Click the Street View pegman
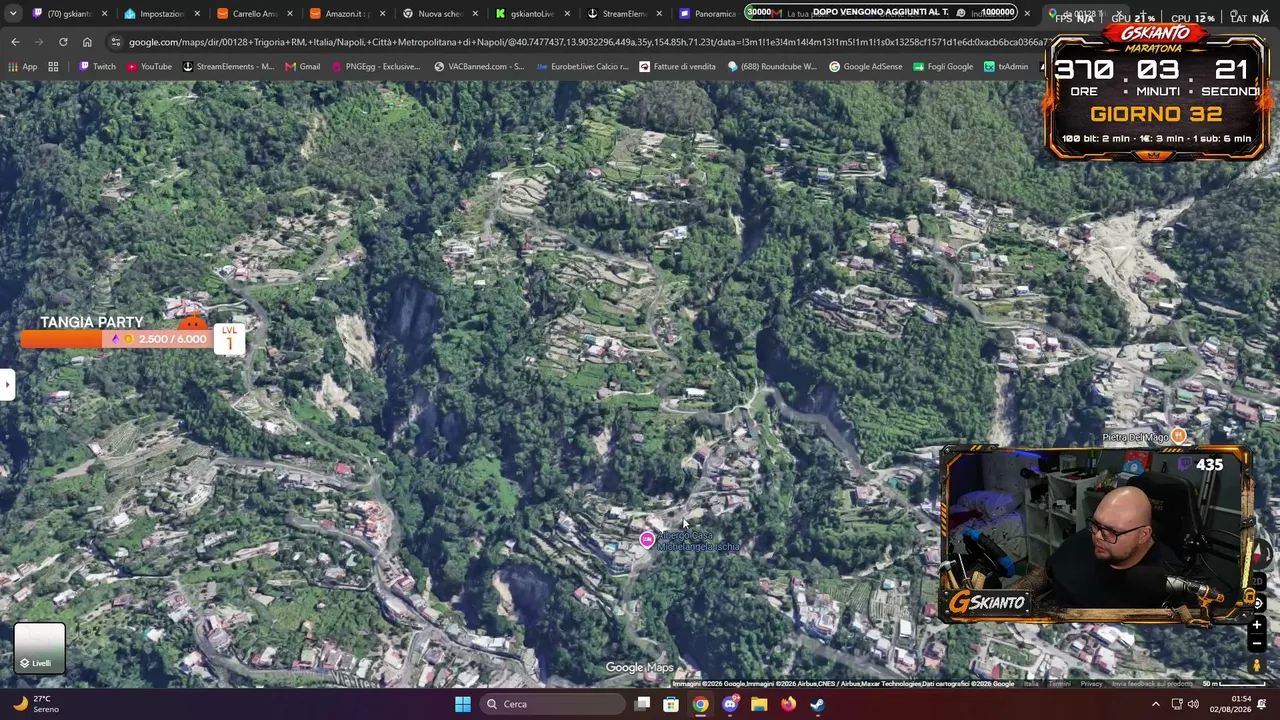The image size is (1280, 720). (1257, 666)
